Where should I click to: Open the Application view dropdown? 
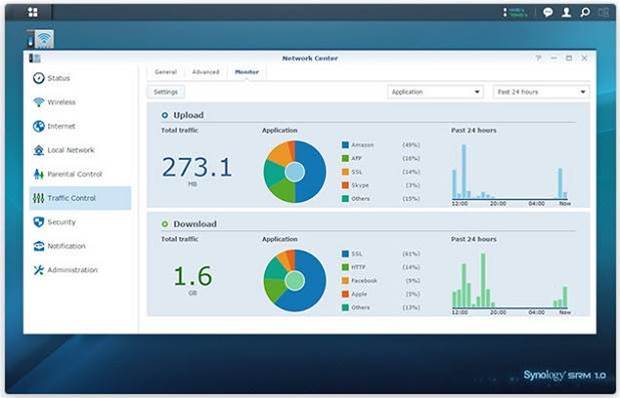point(435,92)
